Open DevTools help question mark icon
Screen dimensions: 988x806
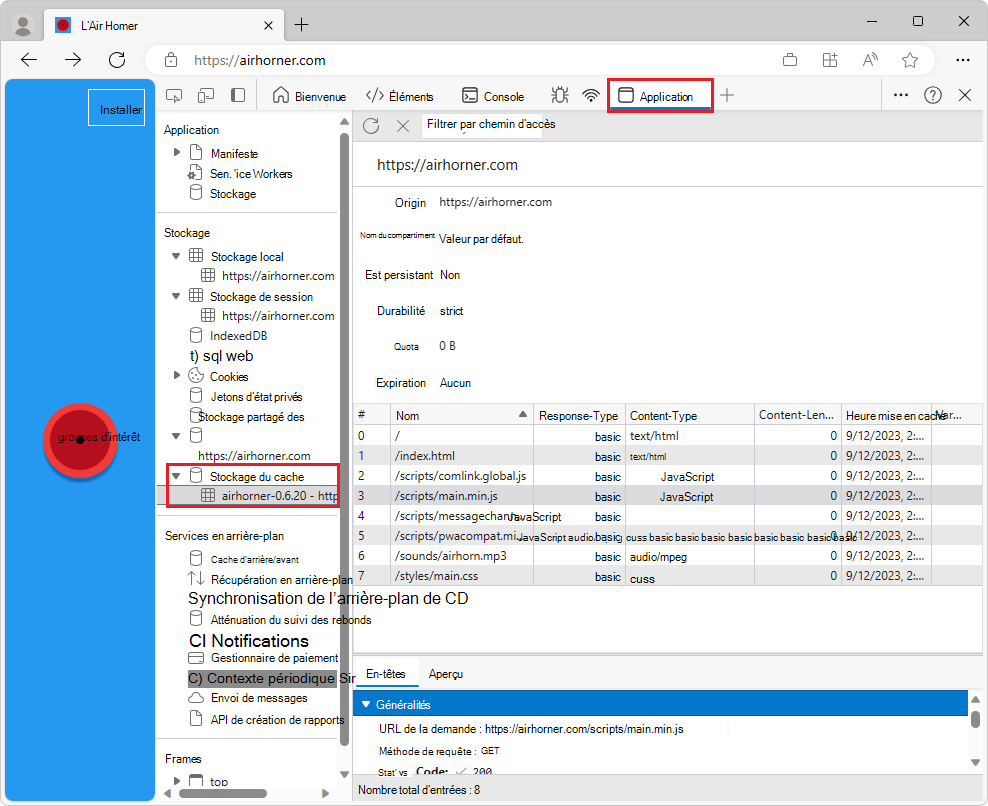click(x=933, y=95)
